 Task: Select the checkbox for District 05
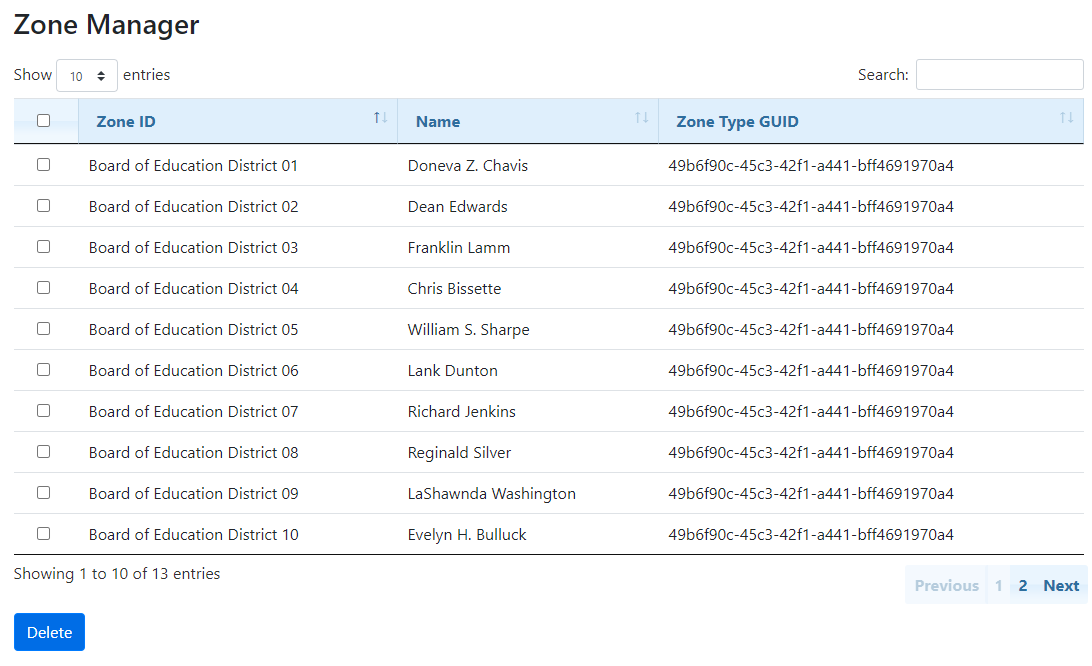click(43, 329)
